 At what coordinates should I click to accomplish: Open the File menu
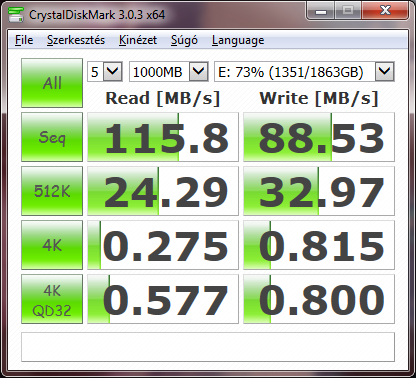click(24, 40)
